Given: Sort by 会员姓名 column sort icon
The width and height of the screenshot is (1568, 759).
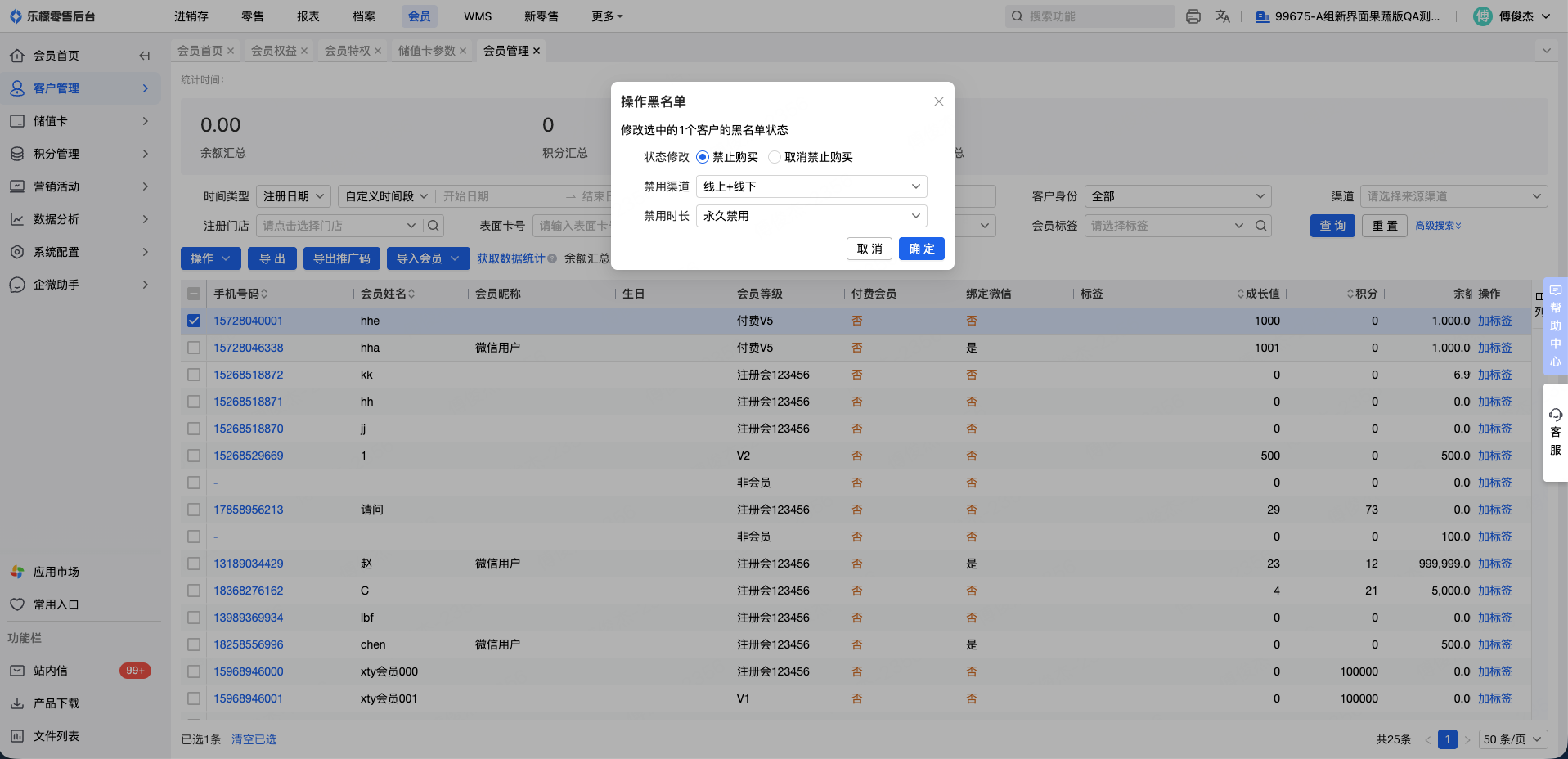Looking at the screenshot, I should (411, 294).
